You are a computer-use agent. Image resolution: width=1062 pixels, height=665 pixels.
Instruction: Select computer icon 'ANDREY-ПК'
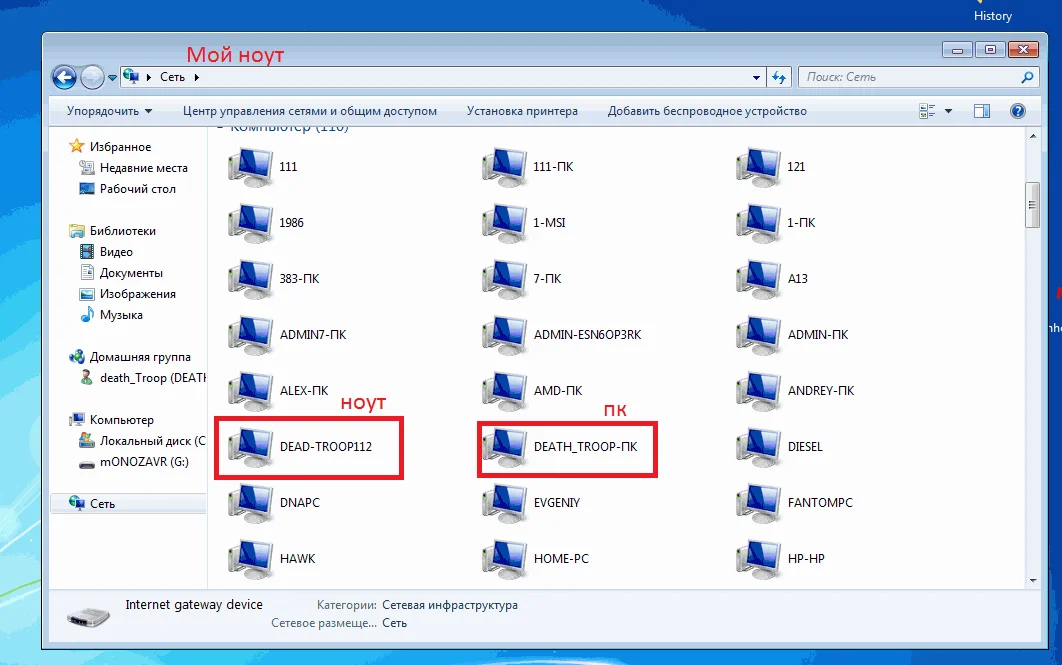(x=759, y=391)
